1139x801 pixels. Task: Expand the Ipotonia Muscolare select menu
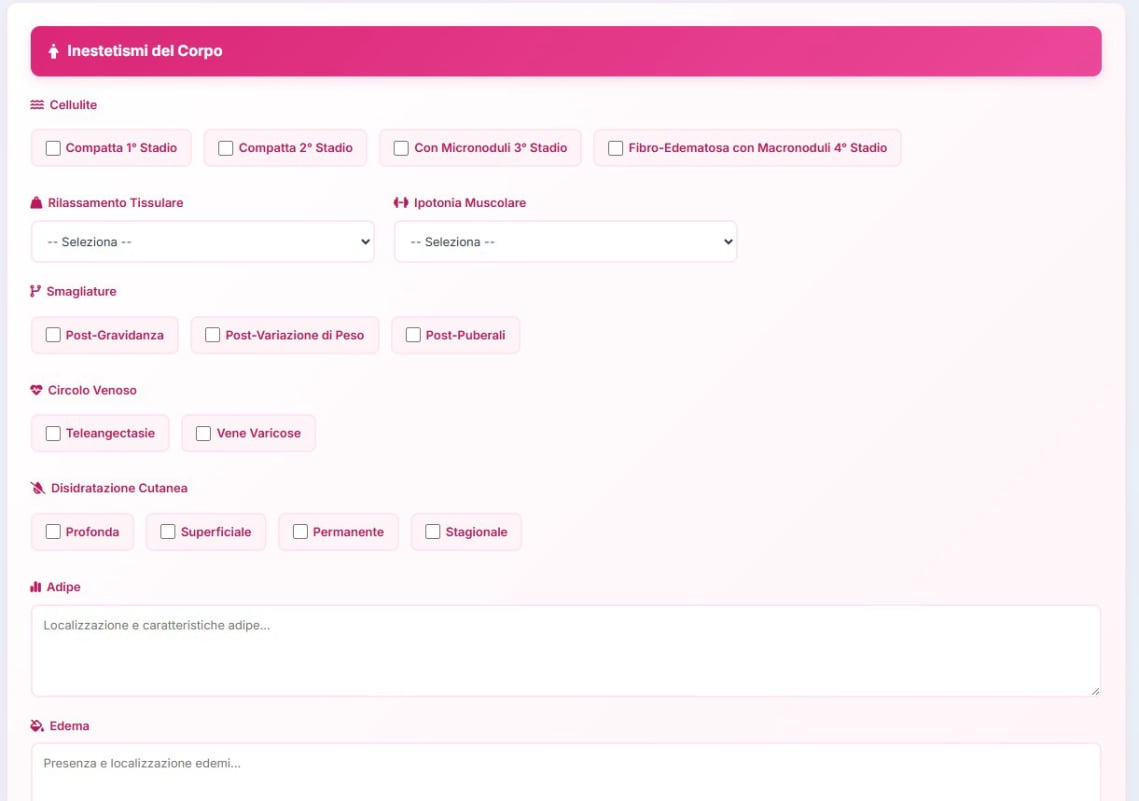566,242
